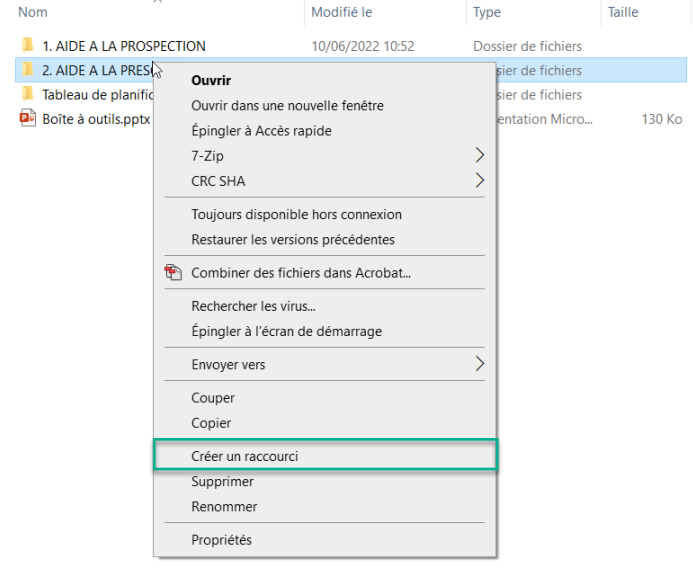This screenshot has height=585, width=693.
Task: Click the folder icon of 2. AIDE A LA PRESENTATION
Action: (27, 70)
